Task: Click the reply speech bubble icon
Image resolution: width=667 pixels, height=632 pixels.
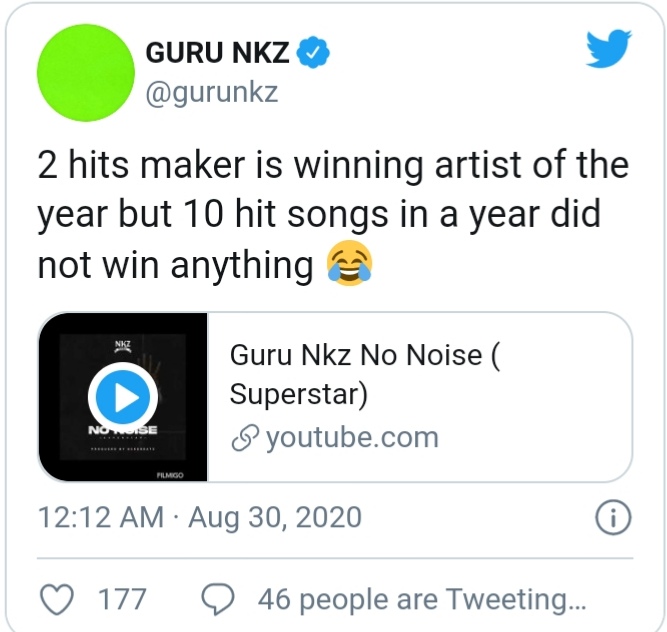Action: [x=217, y=599]
